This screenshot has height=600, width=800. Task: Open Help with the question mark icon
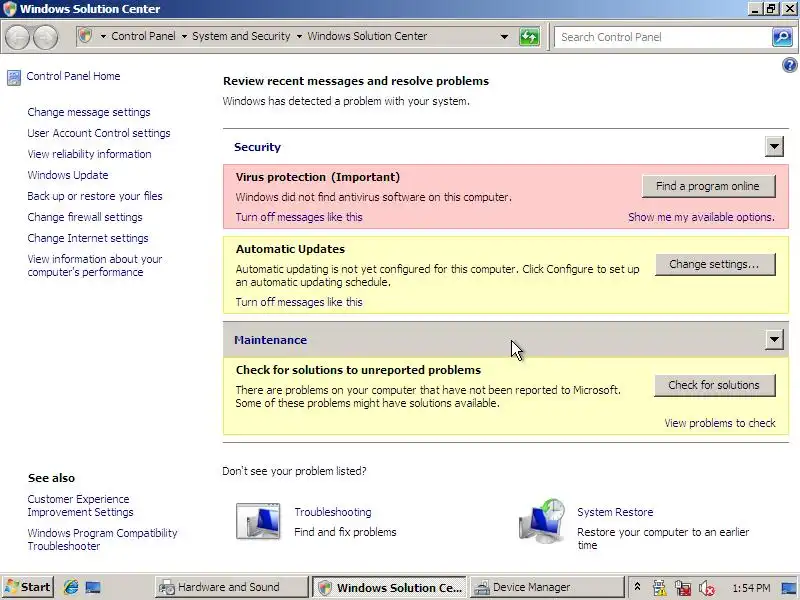[789, 65]
